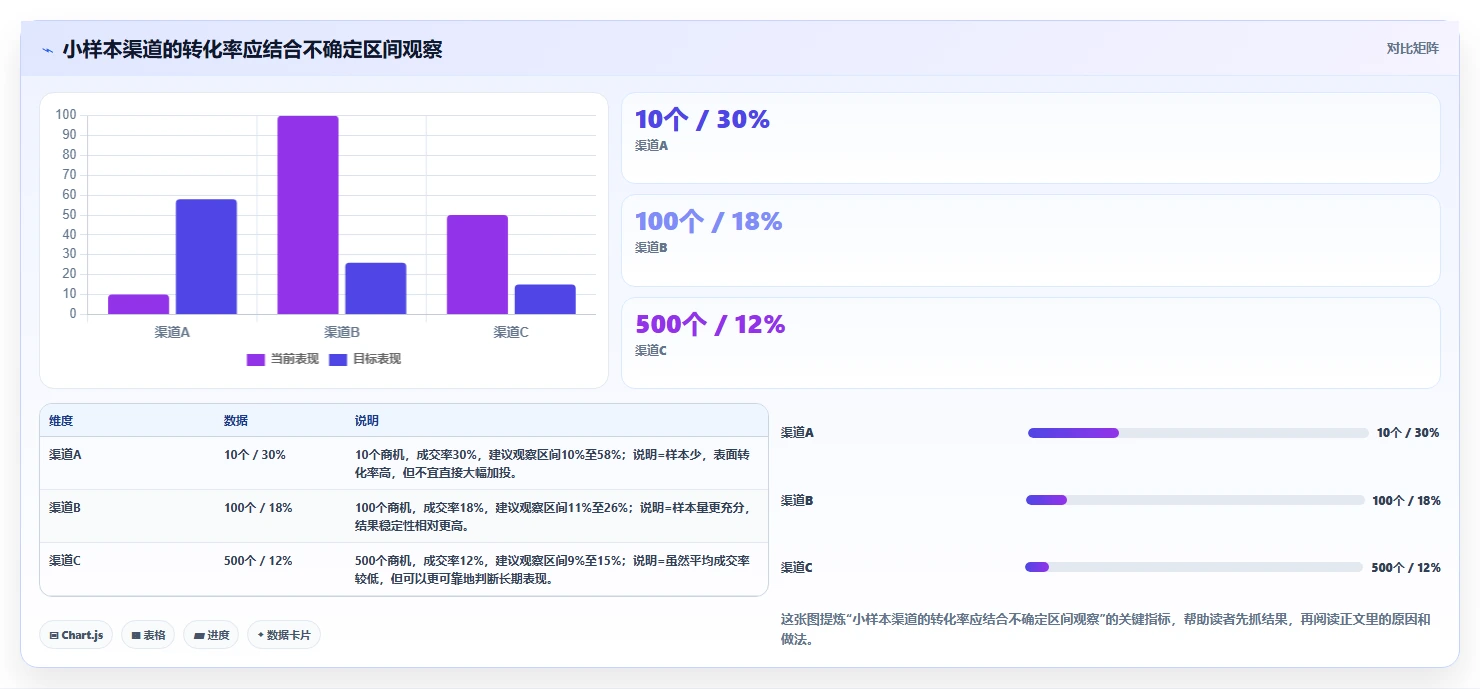Image resolution: width=1480 pixels, height=689 pixels.
Task: Click the blue 渠道B target bar
Action: tap(376, 288)
